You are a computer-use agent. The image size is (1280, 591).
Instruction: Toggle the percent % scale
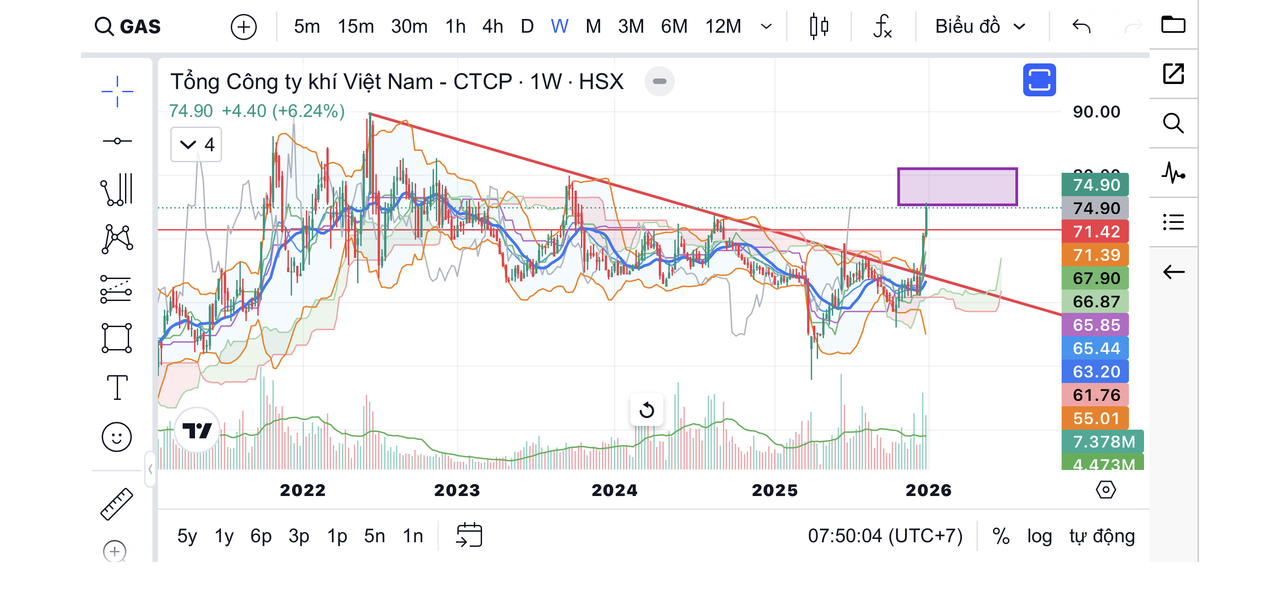(1001, 536)
